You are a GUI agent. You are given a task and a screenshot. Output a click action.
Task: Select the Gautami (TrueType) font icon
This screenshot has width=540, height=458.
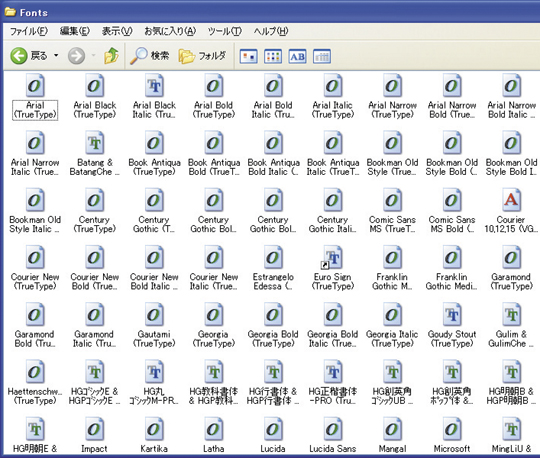pos(154,315)
